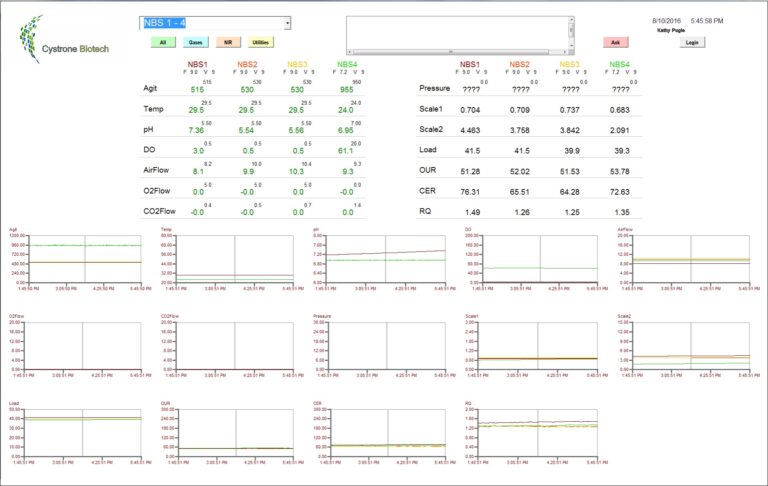Viewport: 768px width, 486px height.
Task: Click the NBS1 header above Agit column
Action: [x=197, y=64]
